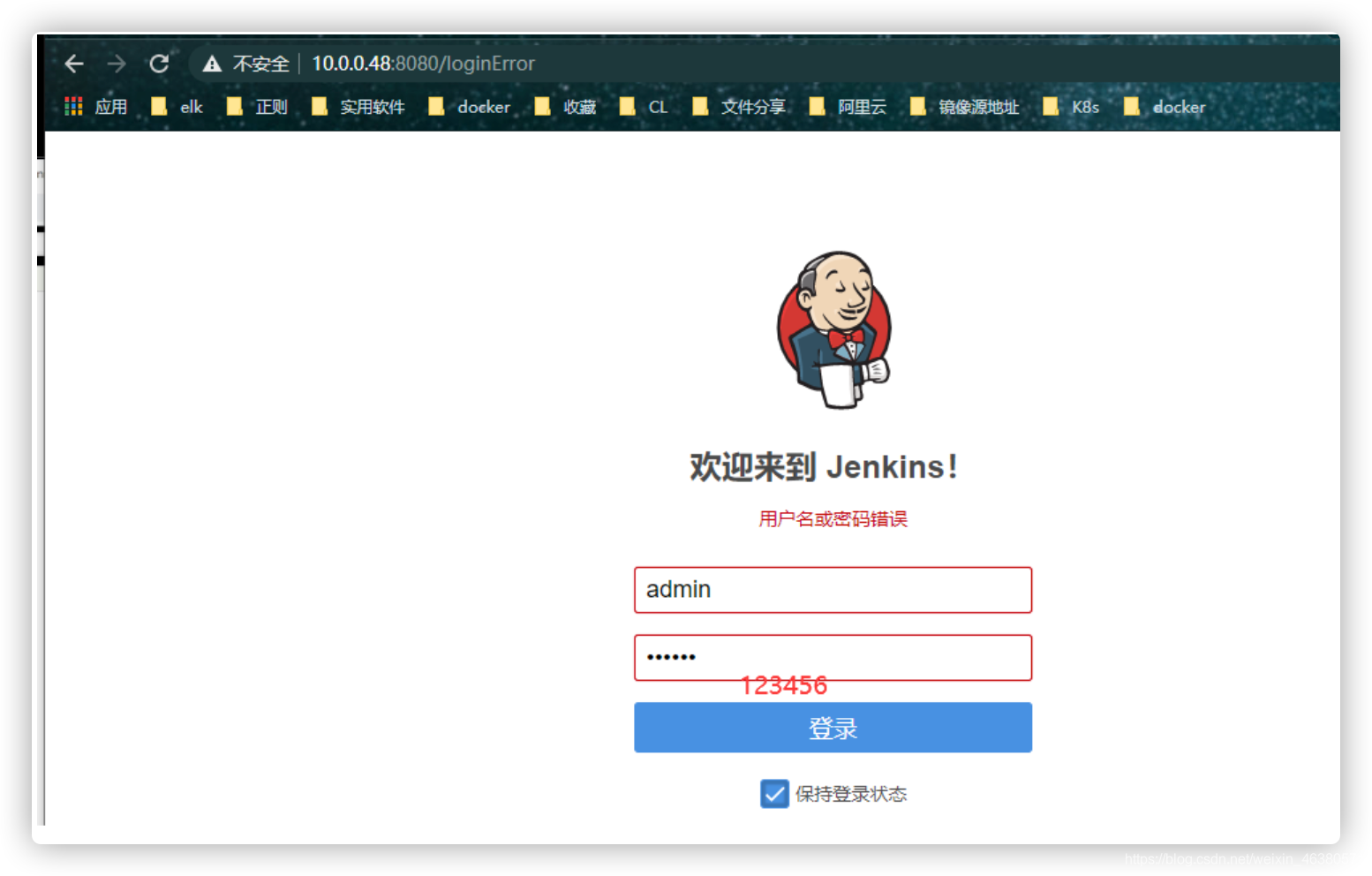Open the 文件分享 bookmark folder

739,107
